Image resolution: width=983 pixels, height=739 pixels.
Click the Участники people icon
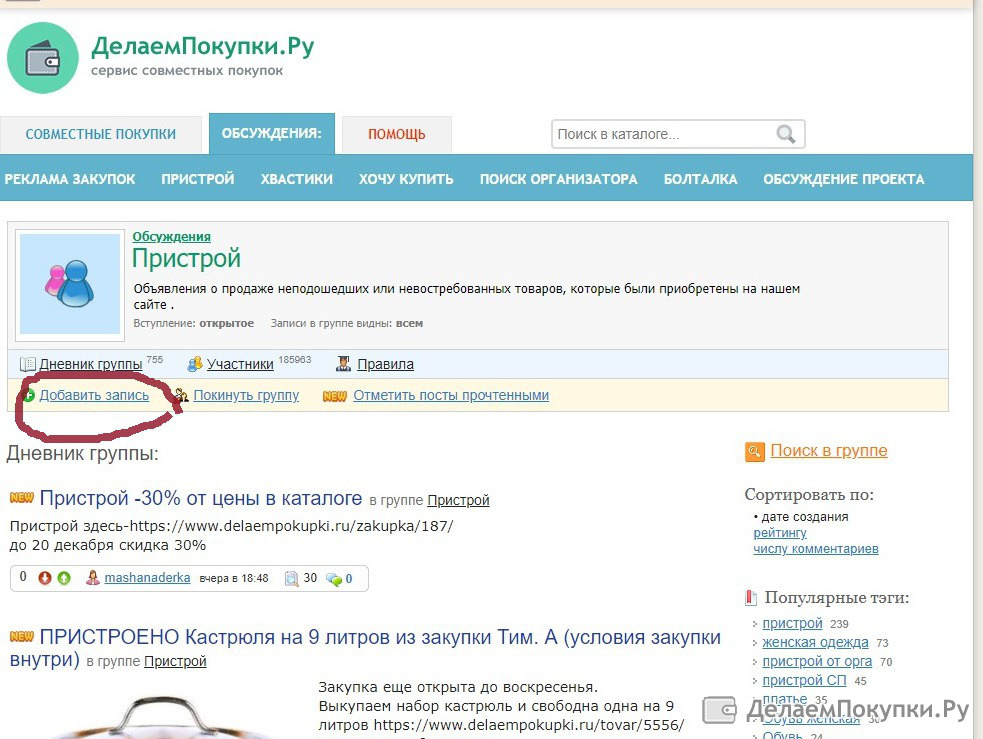click(x=195, y=364)
